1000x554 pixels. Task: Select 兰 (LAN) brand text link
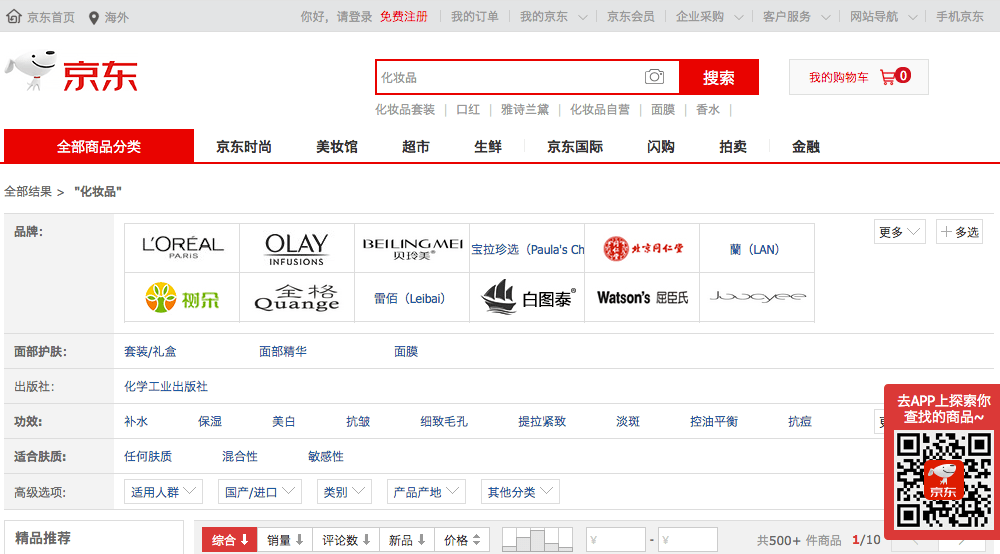point(755,249)
